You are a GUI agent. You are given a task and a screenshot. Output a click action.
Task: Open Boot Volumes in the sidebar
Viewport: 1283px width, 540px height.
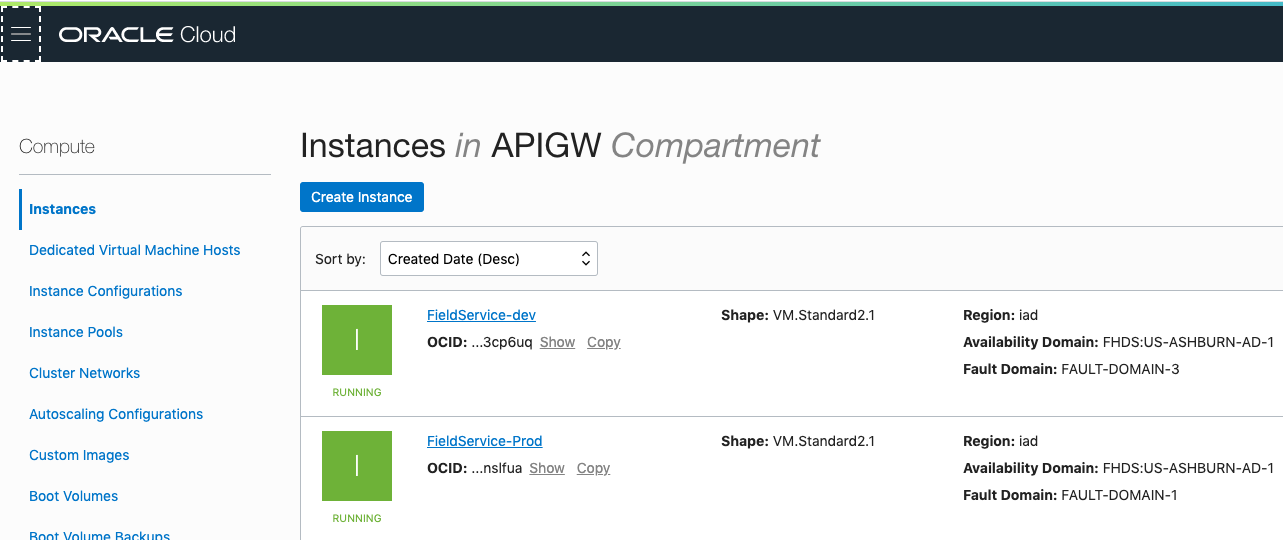74,496
